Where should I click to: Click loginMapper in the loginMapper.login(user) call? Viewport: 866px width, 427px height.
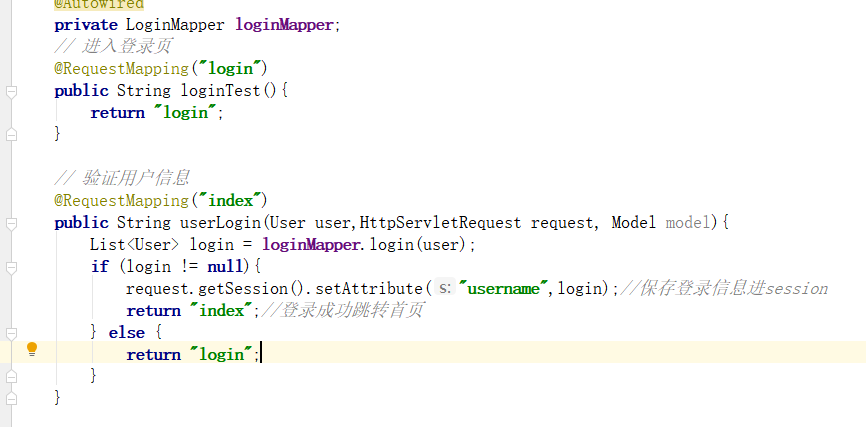[311, 244]
